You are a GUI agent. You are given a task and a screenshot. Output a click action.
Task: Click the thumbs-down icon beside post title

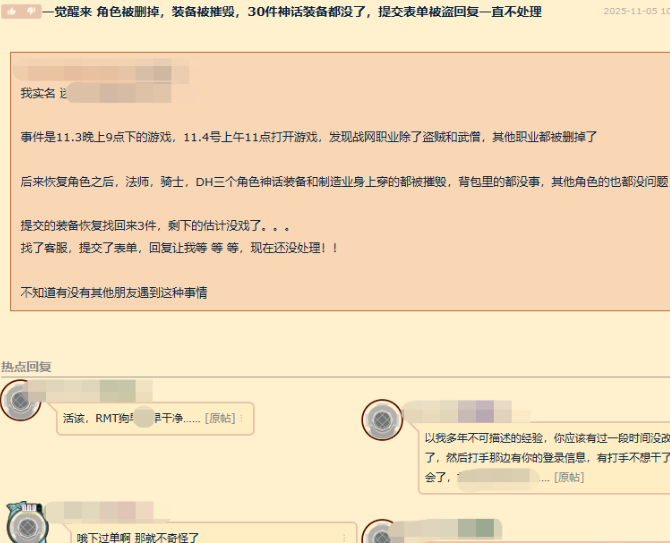(x=31, y=11)
